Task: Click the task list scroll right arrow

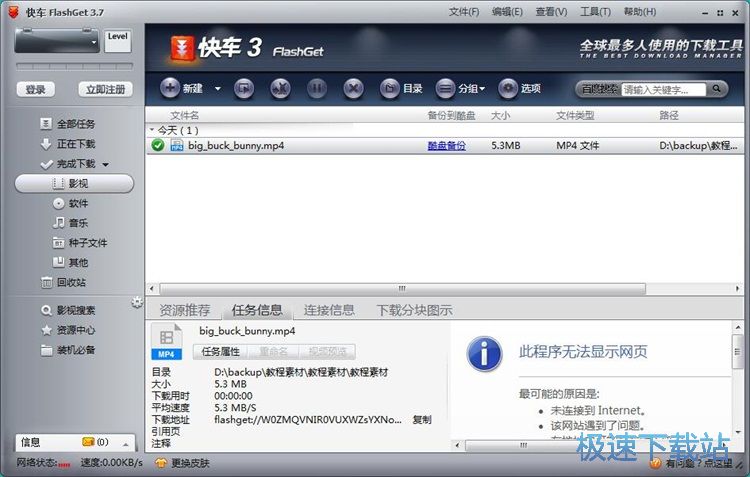Action: [x=738, y=288]
